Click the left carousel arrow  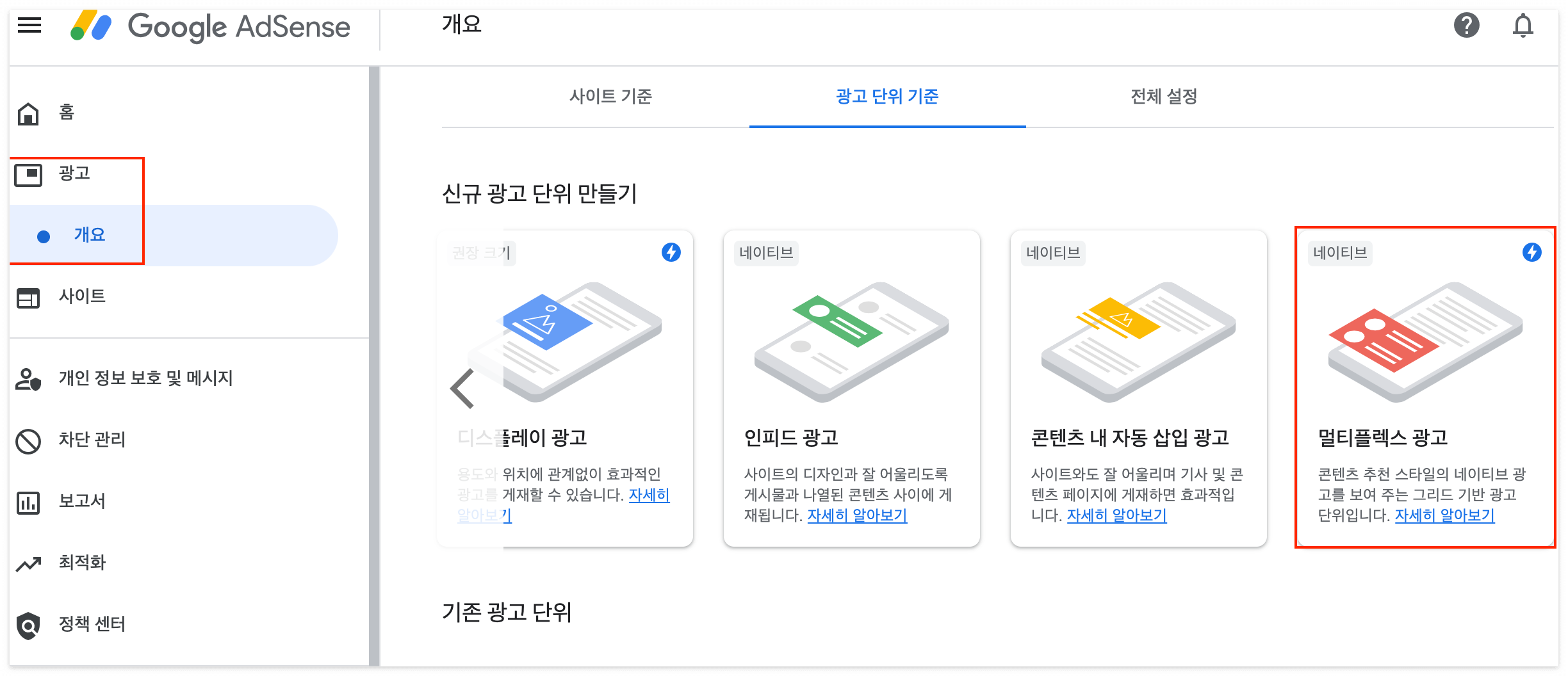coord(461,388)
